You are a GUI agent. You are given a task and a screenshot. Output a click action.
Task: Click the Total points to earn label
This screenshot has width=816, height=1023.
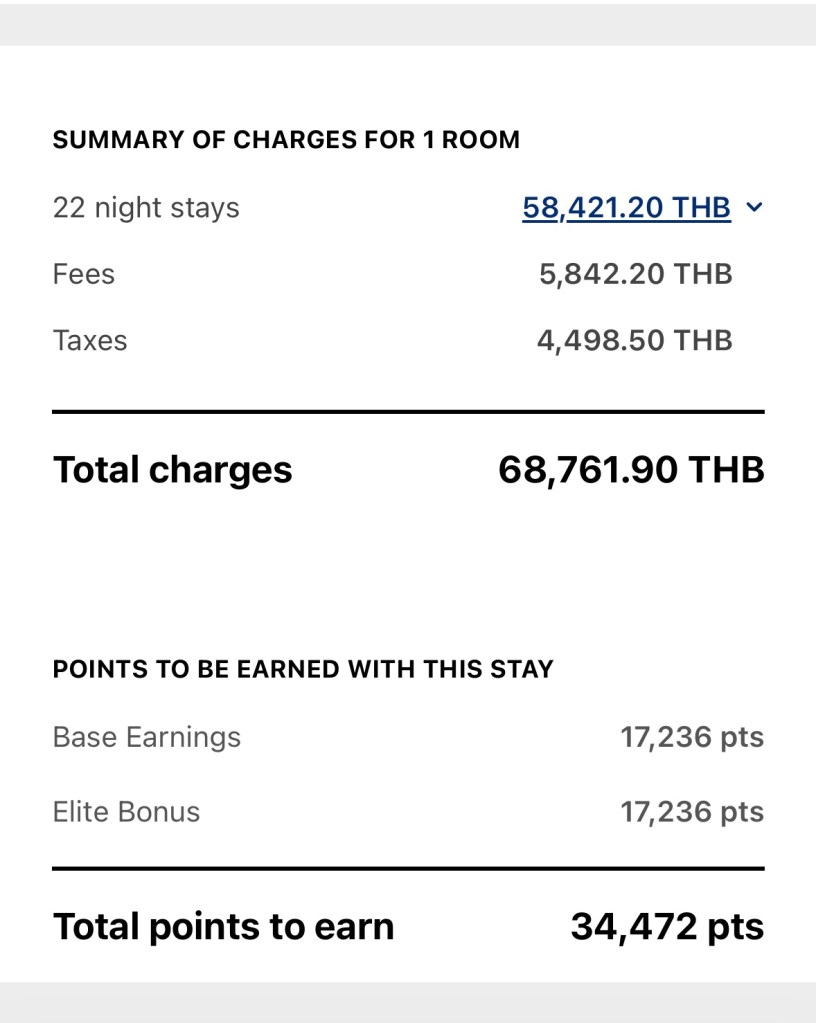[x=223, y=926]
